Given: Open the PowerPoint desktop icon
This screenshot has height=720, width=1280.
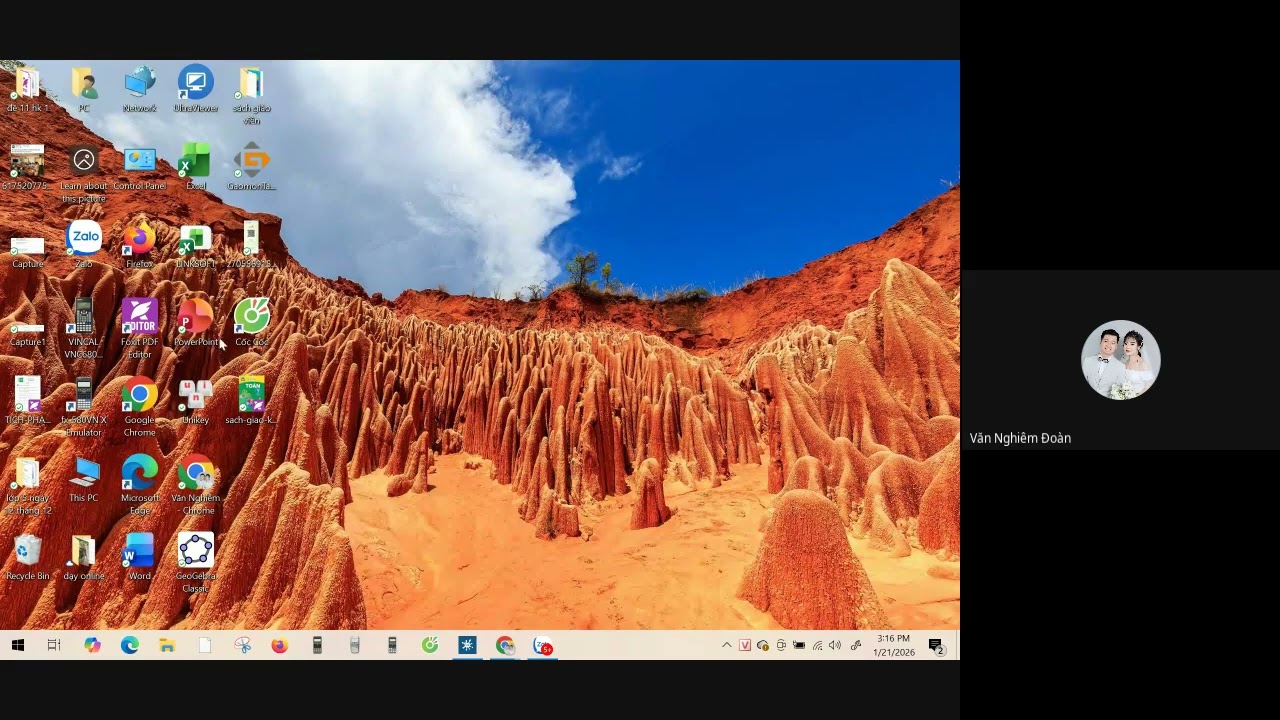Looking at the screenshot, I should (196, 324).
